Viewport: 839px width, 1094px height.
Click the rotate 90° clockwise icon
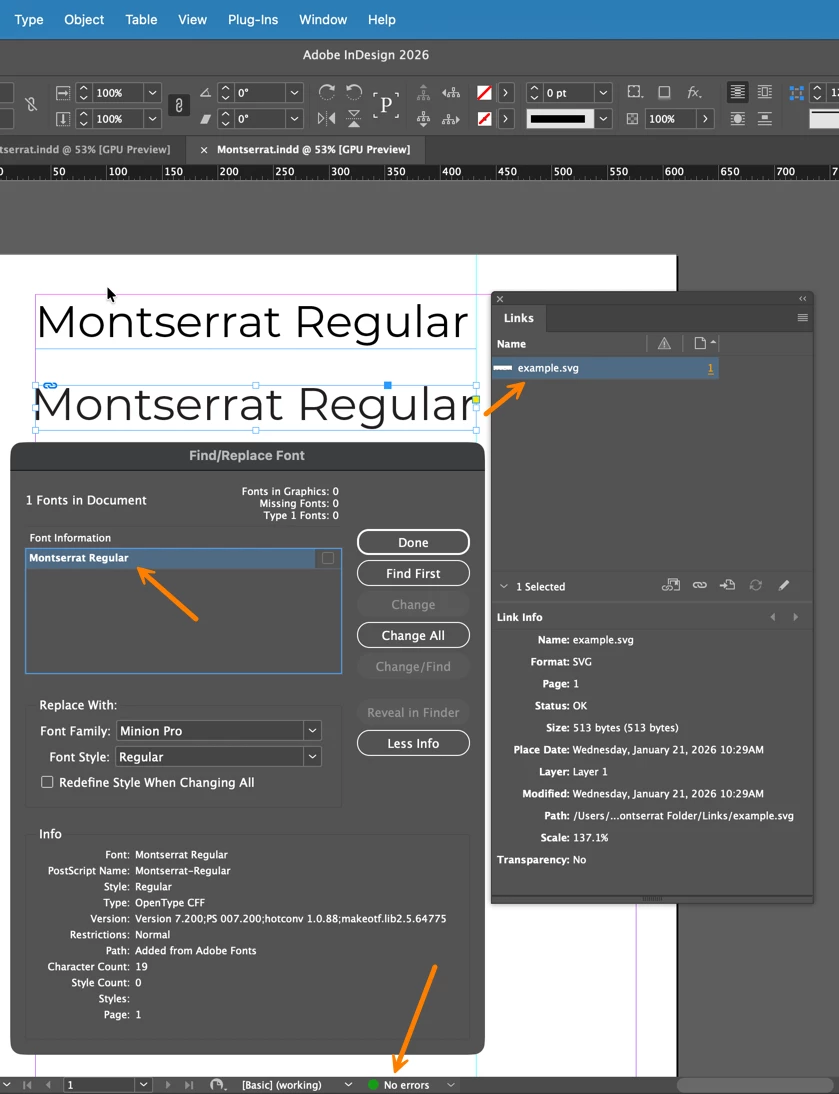point(326,92)
